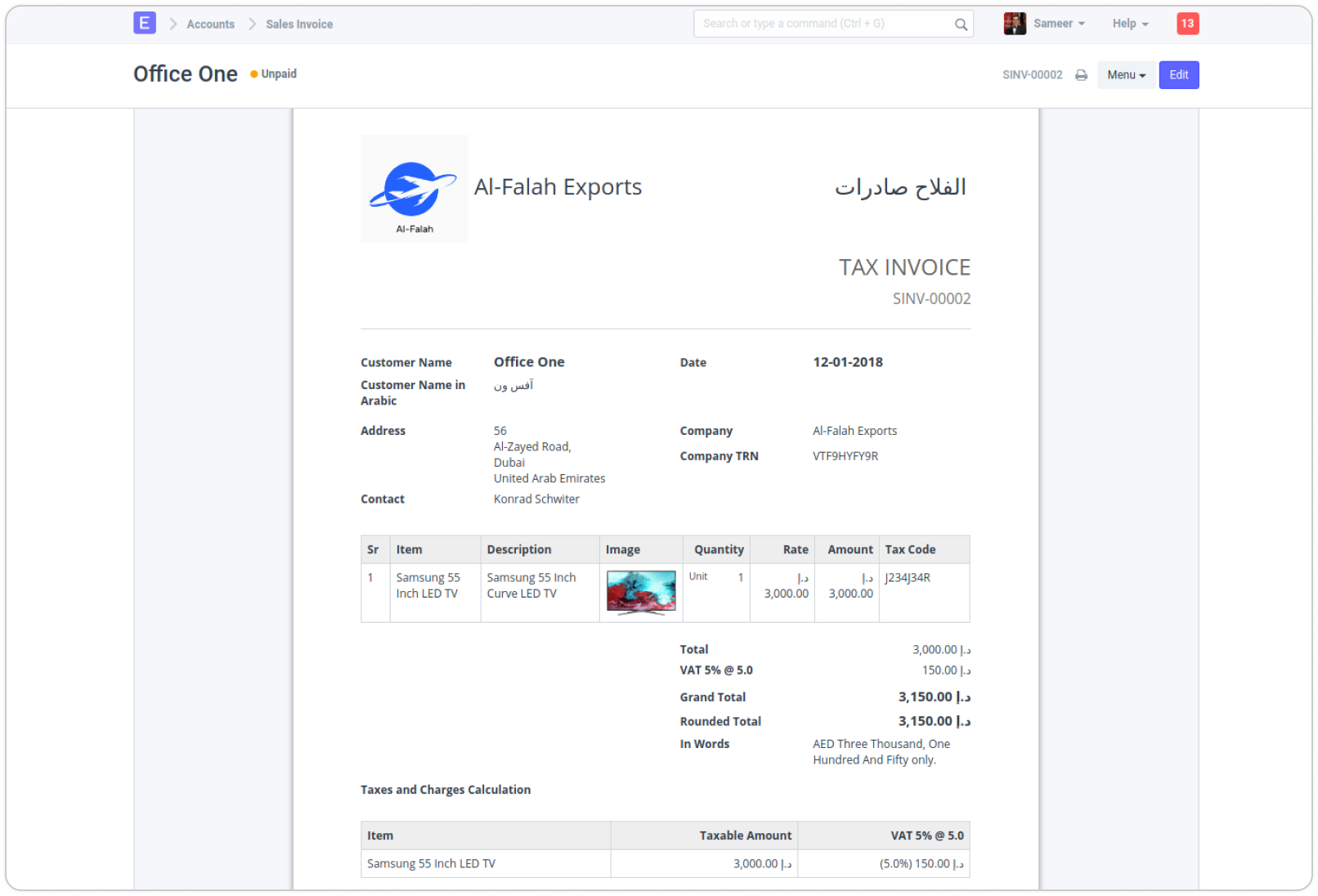
Task: Open the ERPNext home logo icon
Action: click(145, 23)
